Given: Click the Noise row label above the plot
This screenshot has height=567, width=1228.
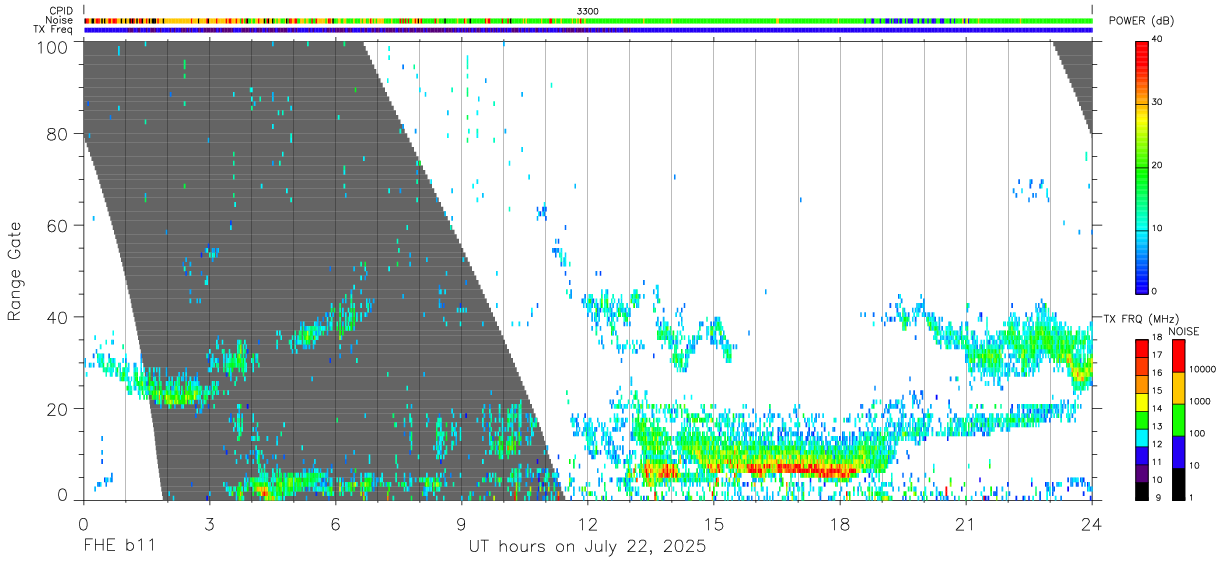Looking at the screenshot, I should [x=60, y=20].
